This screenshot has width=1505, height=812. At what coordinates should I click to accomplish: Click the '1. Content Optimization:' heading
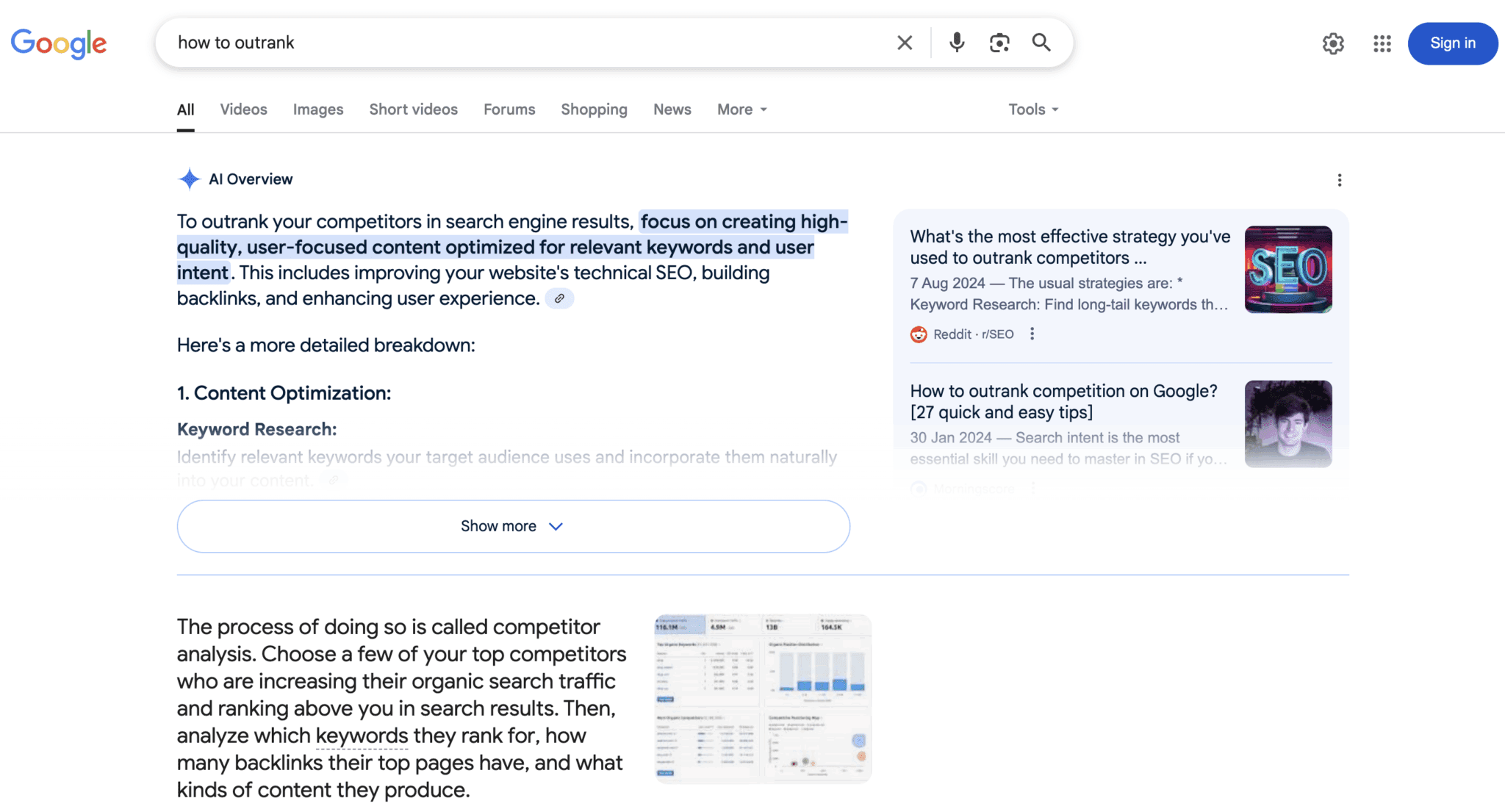coord(284,393)
